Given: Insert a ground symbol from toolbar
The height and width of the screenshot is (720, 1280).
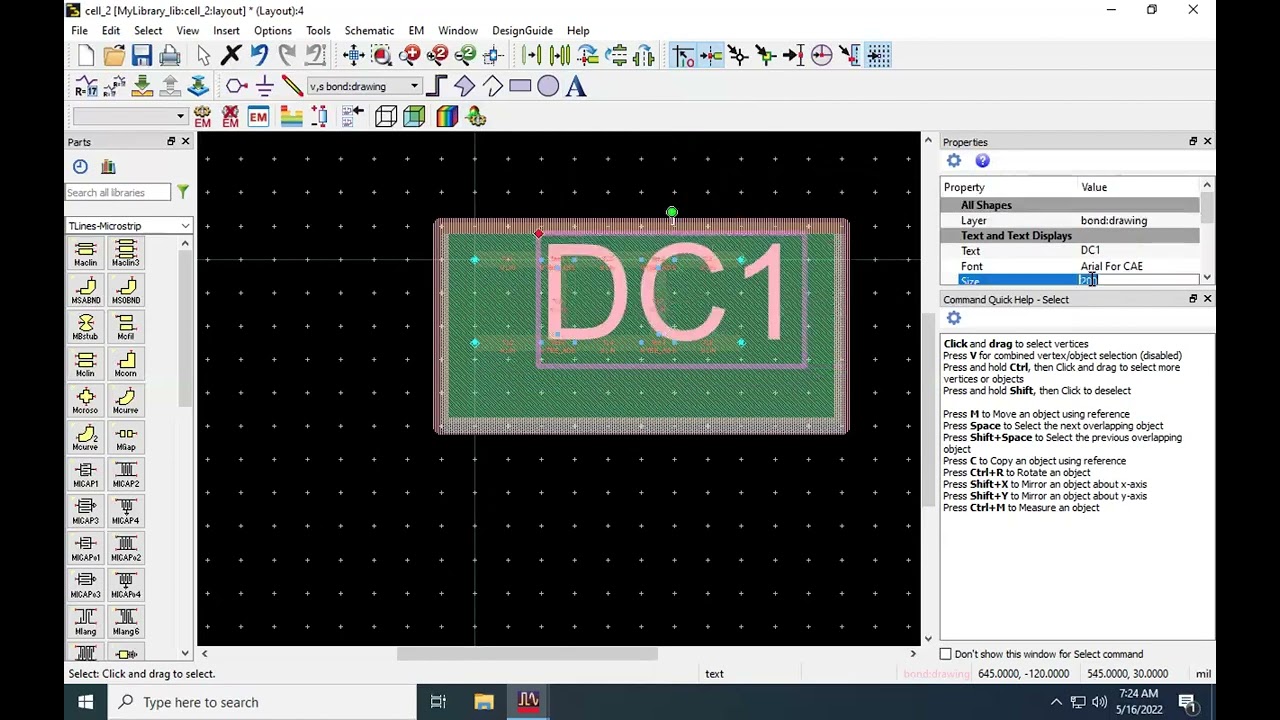Looking at the screenshot, I should [x=264, y=86].
